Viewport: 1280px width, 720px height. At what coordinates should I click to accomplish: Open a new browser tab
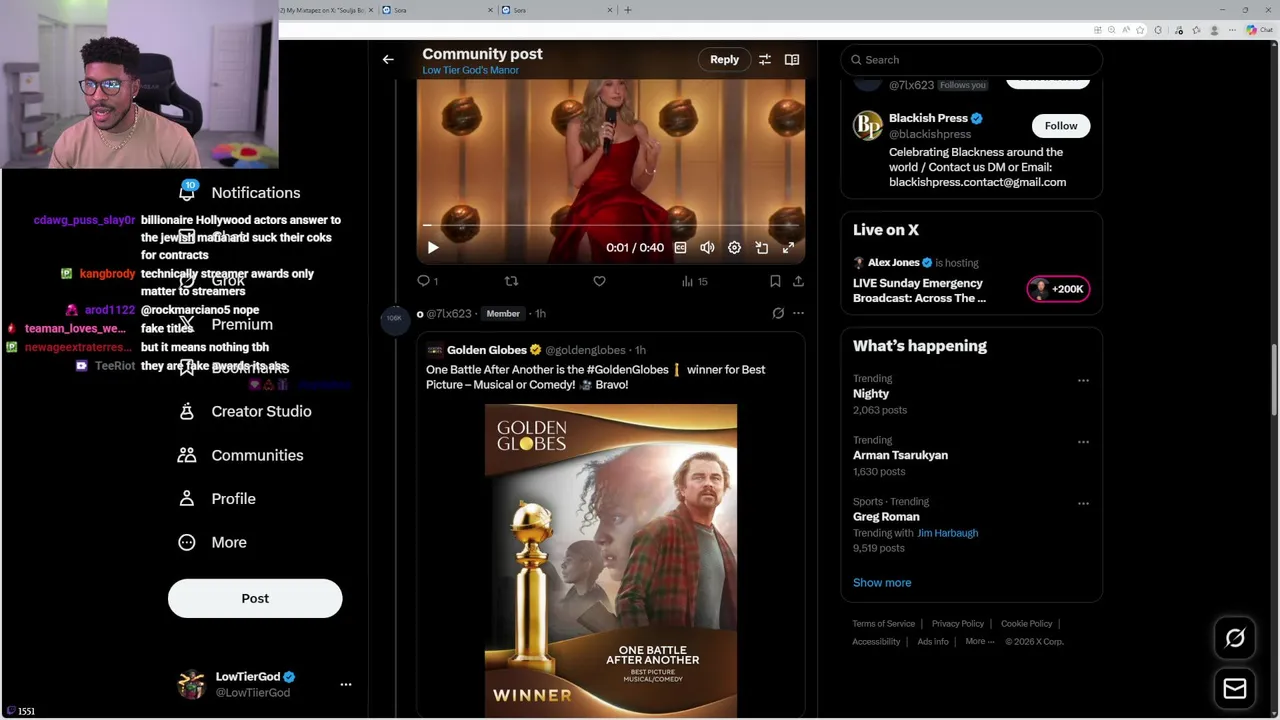pyautogui.click(x=628, y=10)
